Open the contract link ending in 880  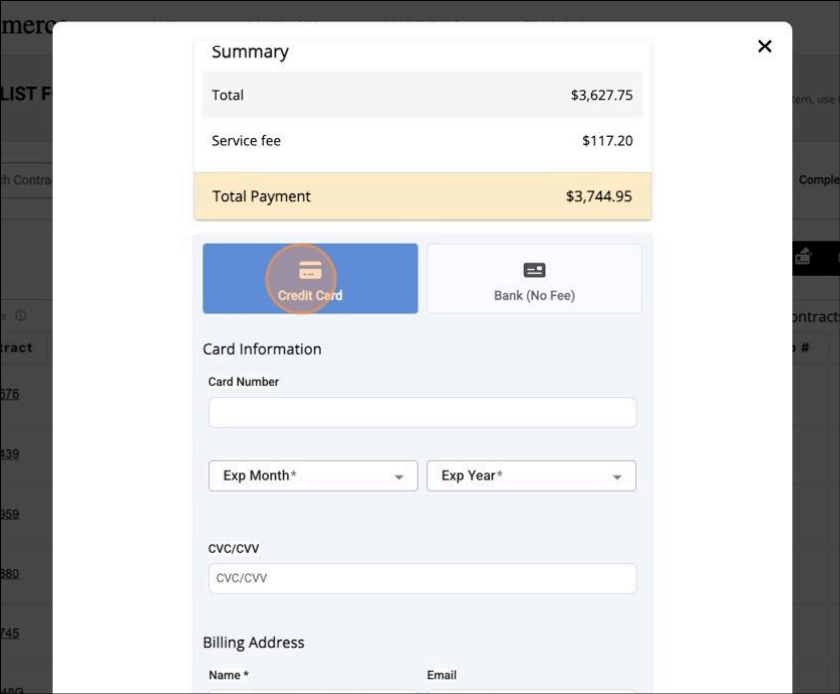[x=9, y=574]
